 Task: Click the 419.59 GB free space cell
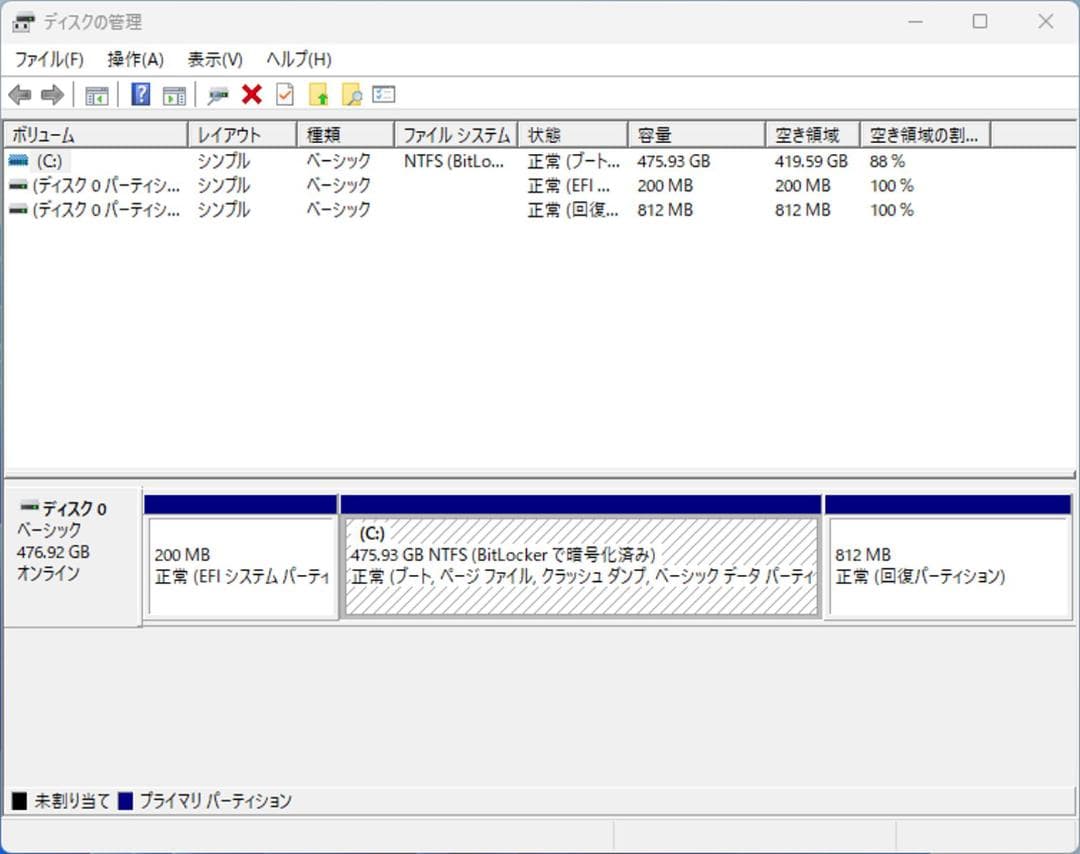pyautogui.click(x=811, y=161)
